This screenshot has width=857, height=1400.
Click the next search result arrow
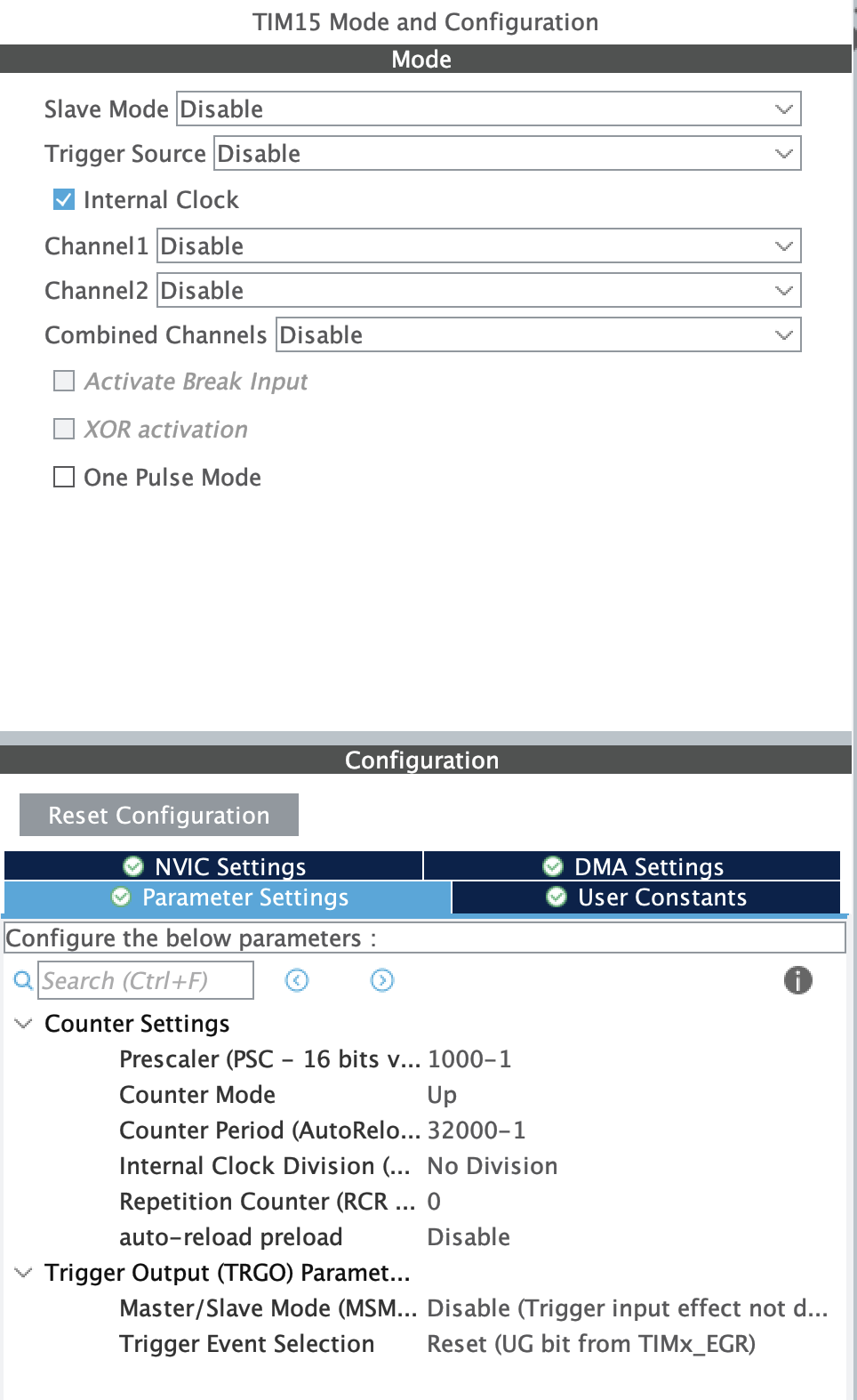[380, 980]
